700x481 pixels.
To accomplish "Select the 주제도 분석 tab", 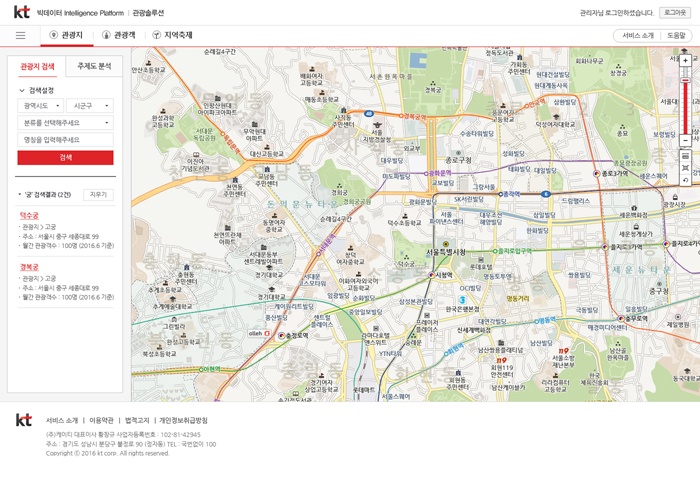I will [x=94, y=66].
